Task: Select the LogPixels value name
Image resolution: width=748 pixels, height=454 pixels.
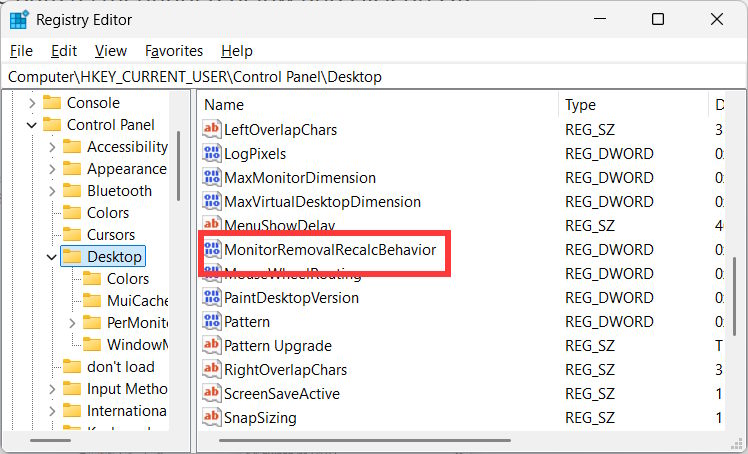Action: 255,154
